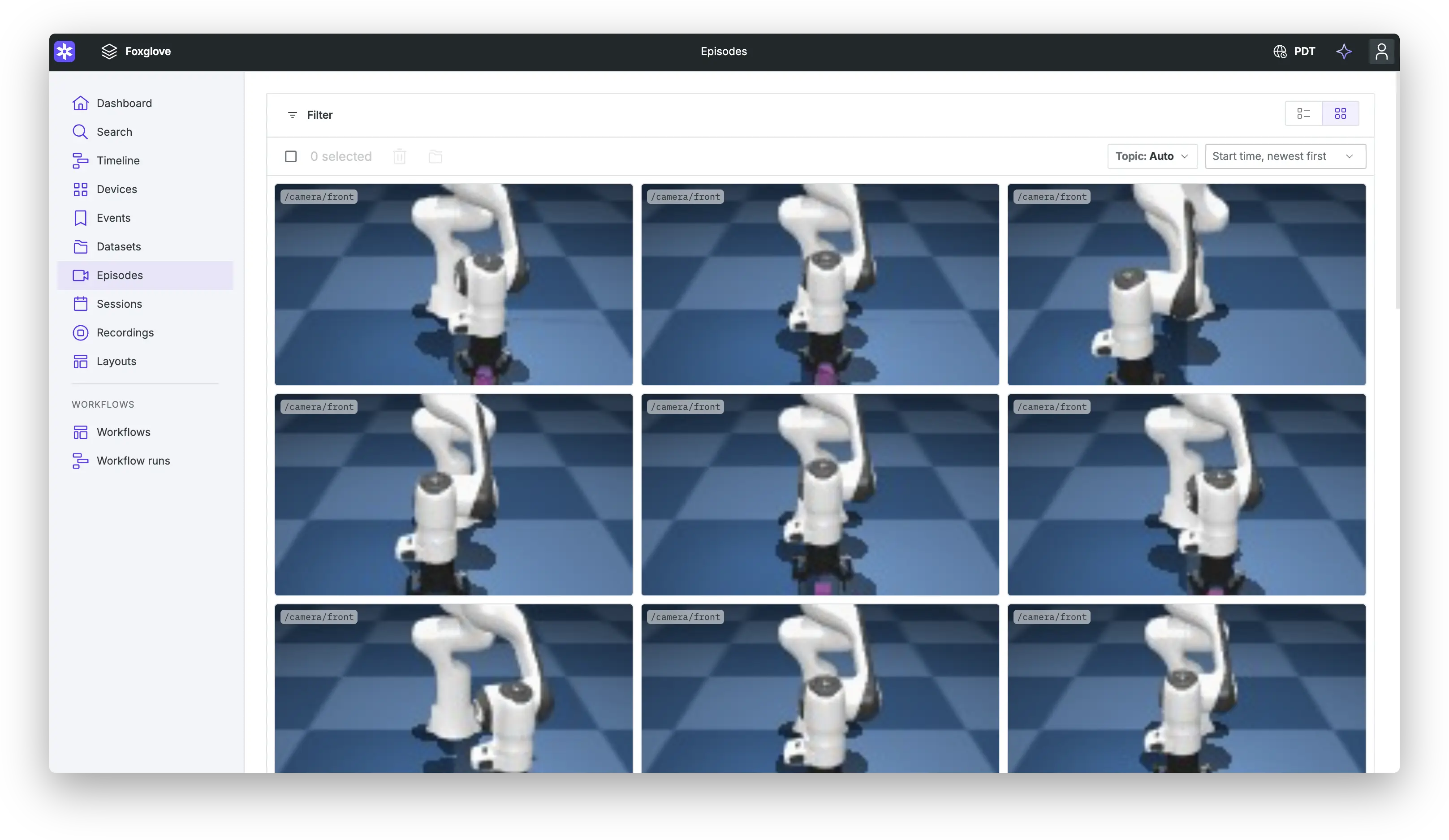This screenshot has height=840, width=1449.
Task: Open Sessions page
Action: tap(145, 304)
